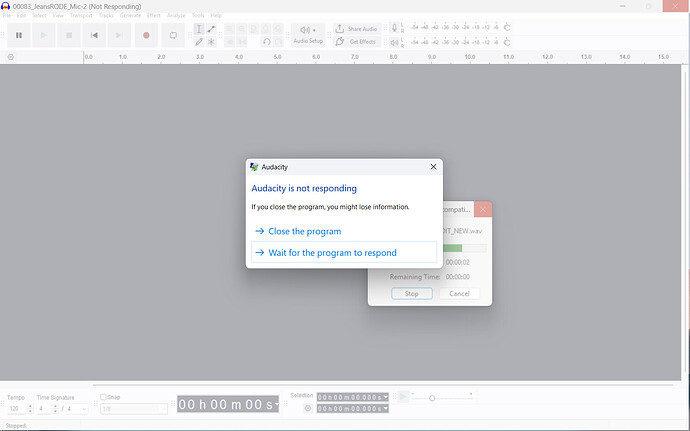Open the snap interval 1/8 dropdown
The height and width of the screenshot is (431, 690).
[134, 409]
